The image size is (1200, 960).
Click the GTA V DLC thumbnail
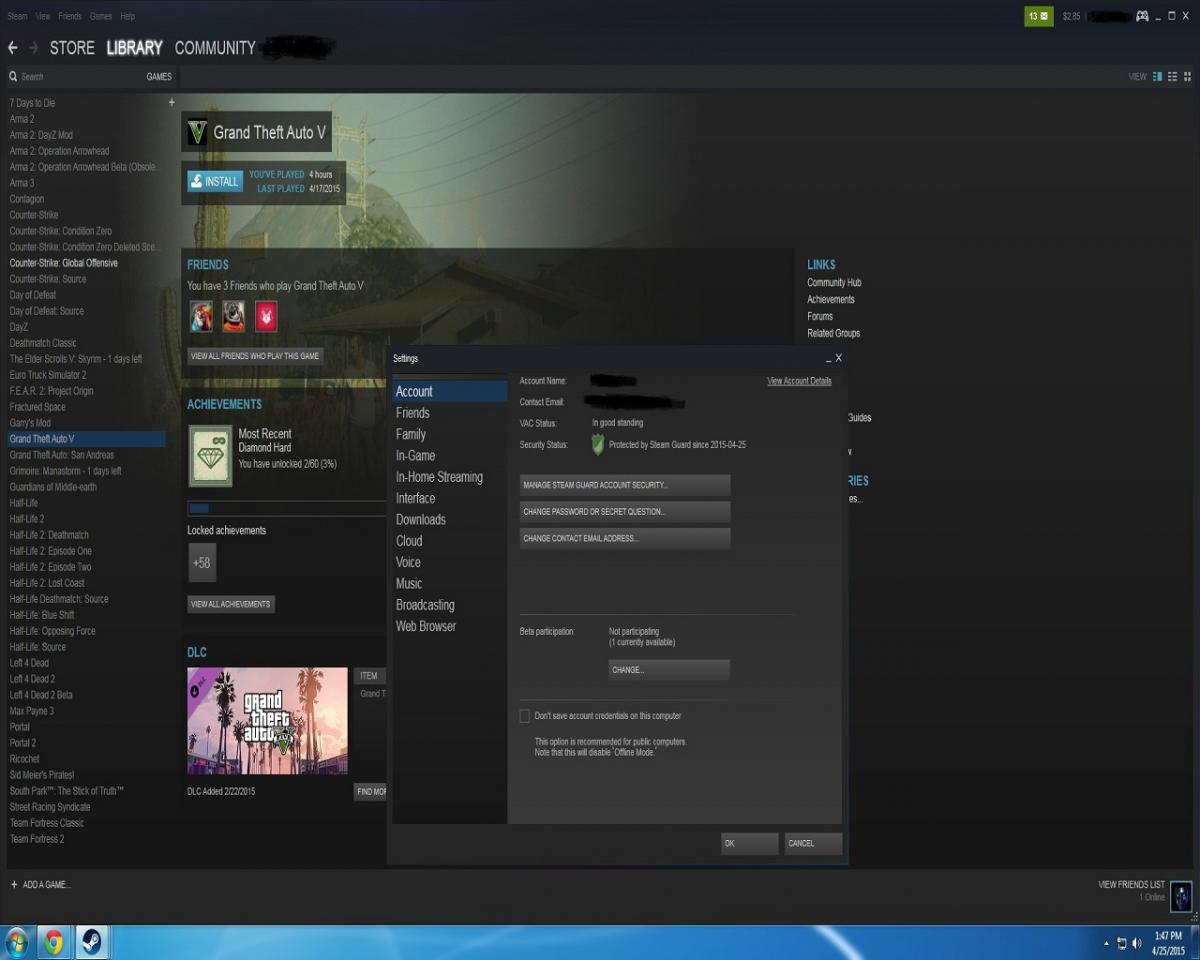tap(268, 721)
